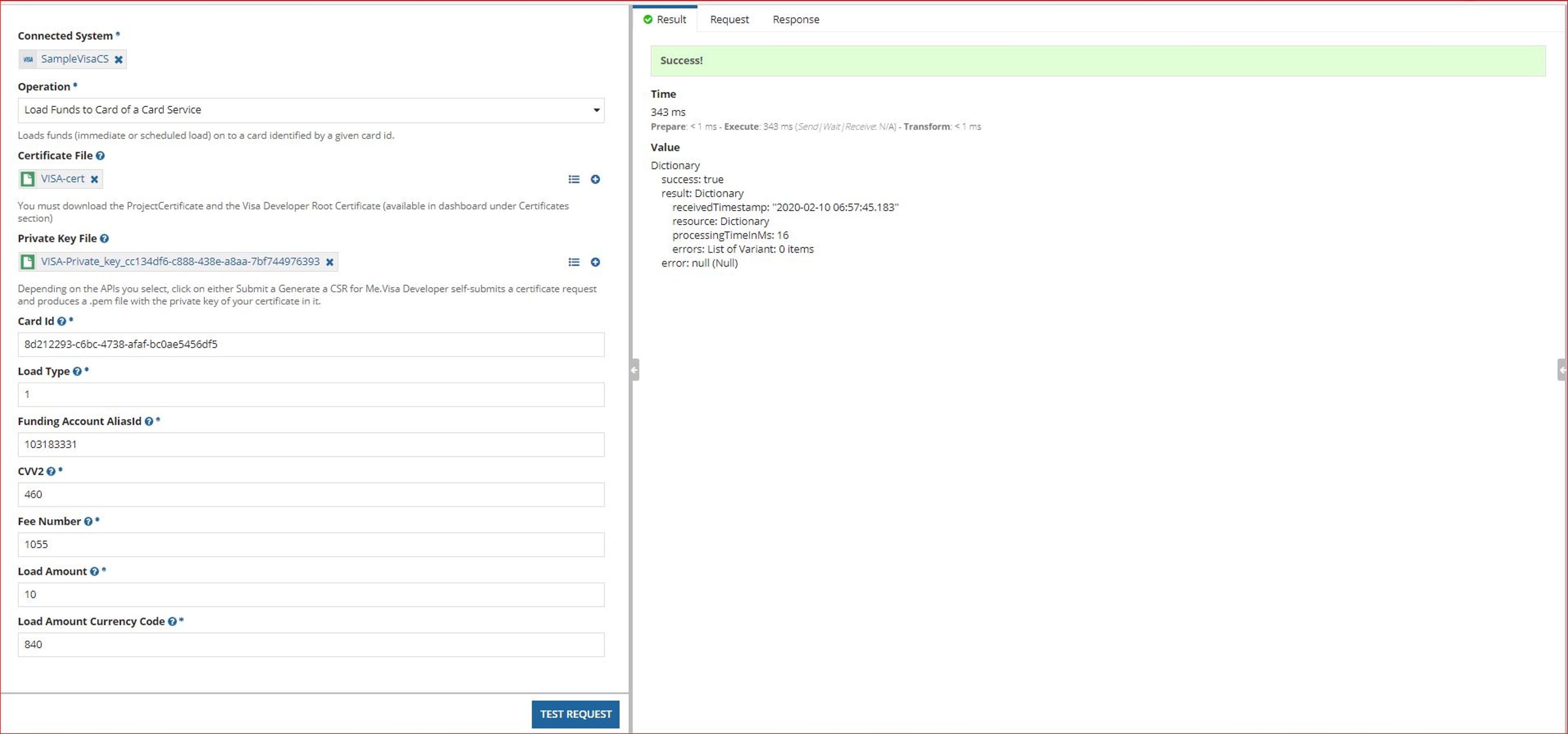Click 'processingTimeInMs: 16' line

click(x=731, y=235)
